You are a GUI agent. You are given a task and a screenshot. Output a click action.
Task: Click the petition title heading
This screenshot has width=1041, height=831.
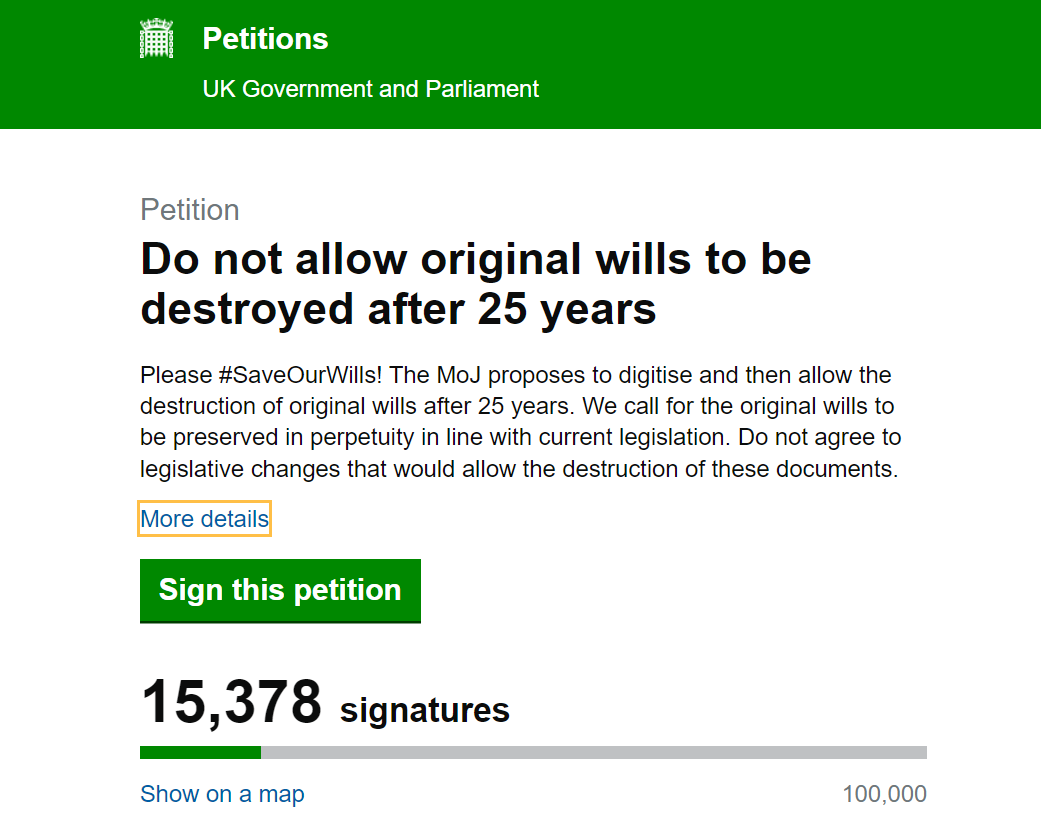pyautogui.click(x=476, y=284)
